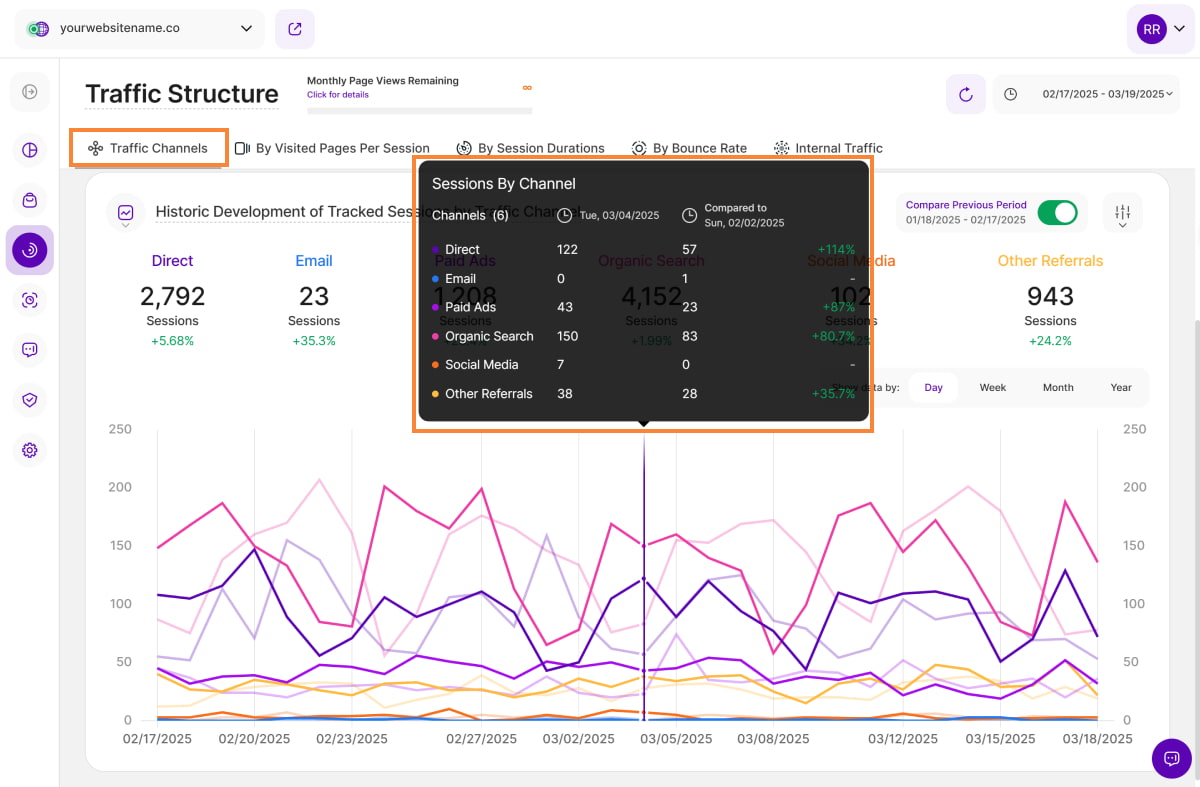
Task: Open the settings gear sidebar icon
Action: coord(30,450)
